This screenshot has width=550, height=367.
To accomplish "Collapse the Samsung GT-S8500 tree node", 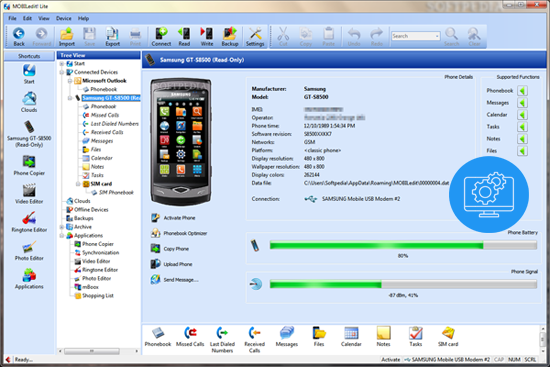I will pyautogui.click(x=70, y=98).
